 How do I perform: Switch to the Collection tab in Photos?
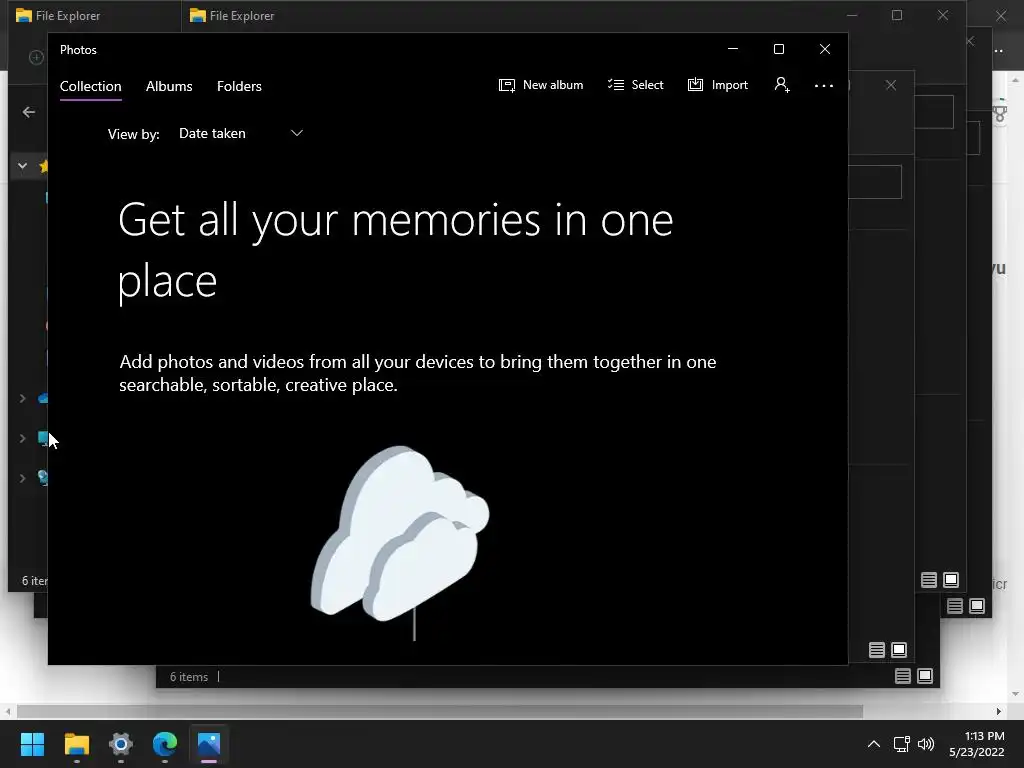(90, 86)
